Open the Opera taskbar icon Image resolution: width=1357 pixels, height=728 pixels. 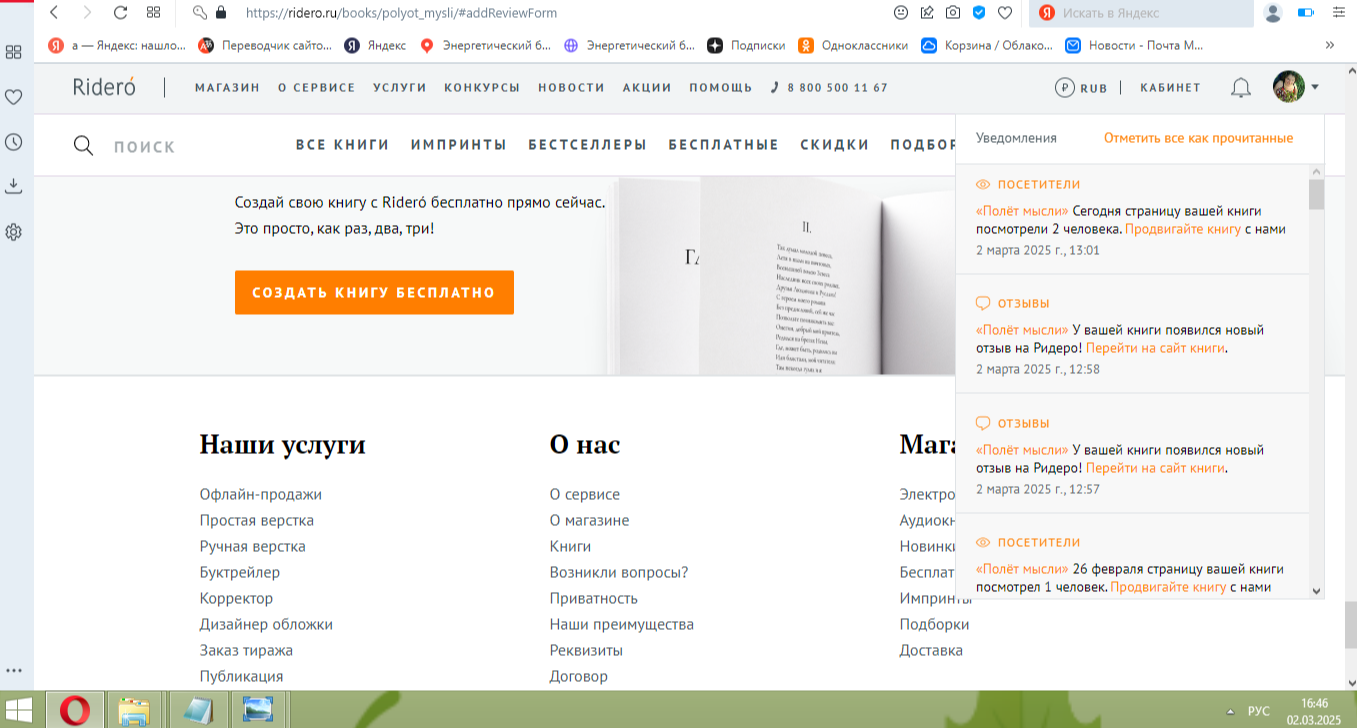75,710
